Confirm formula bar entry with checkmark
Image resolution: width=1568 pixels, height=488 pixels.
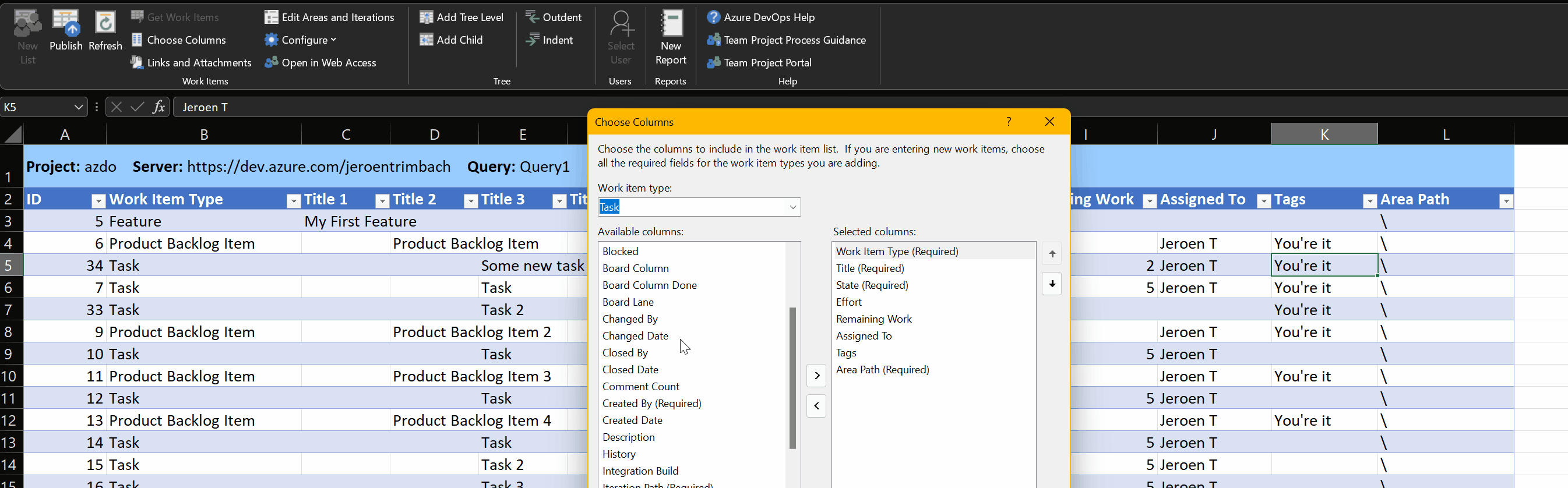(x=138, y=107)
